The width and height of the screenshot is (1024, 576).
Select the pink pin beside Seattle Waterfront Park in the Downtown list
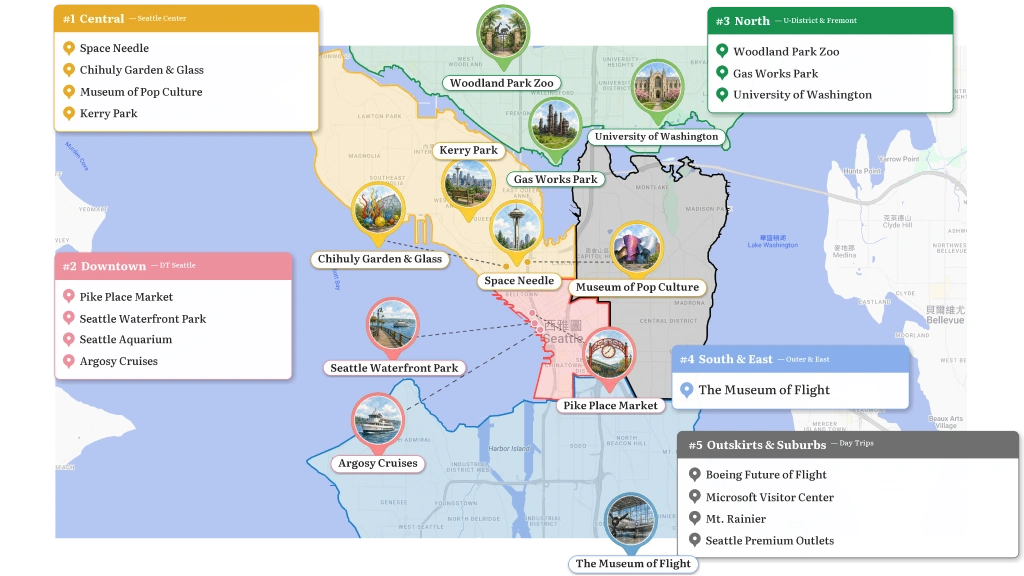click(69, 318)
